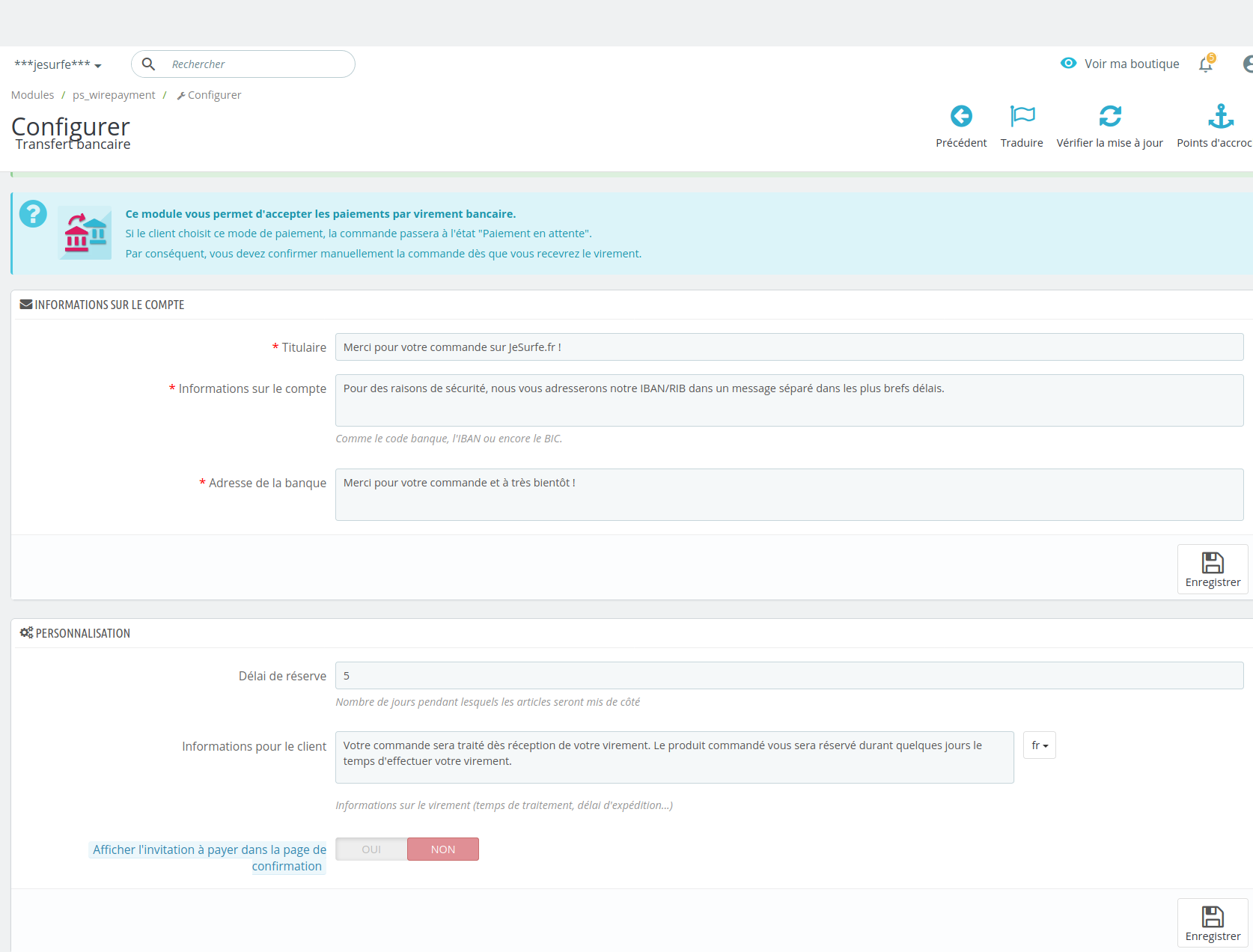Save Personnalisation with bottom Enregistrer button
The image size is (1253, 952).
point(1213,924)
